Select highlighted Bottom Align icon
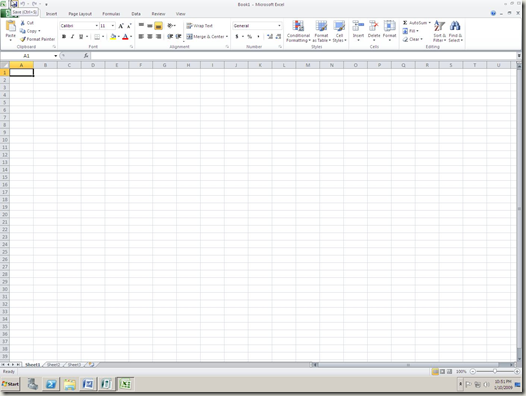 tap(158, 26)
